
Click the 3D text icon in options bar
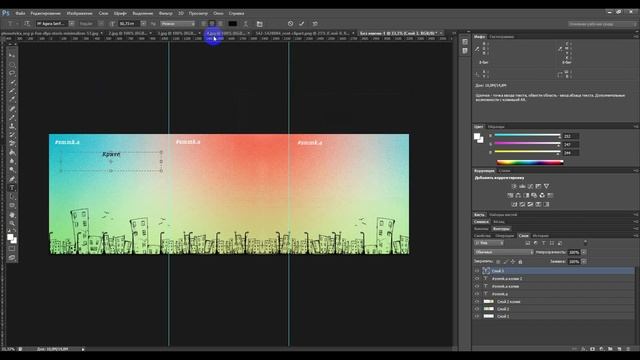tap(315, 24)
